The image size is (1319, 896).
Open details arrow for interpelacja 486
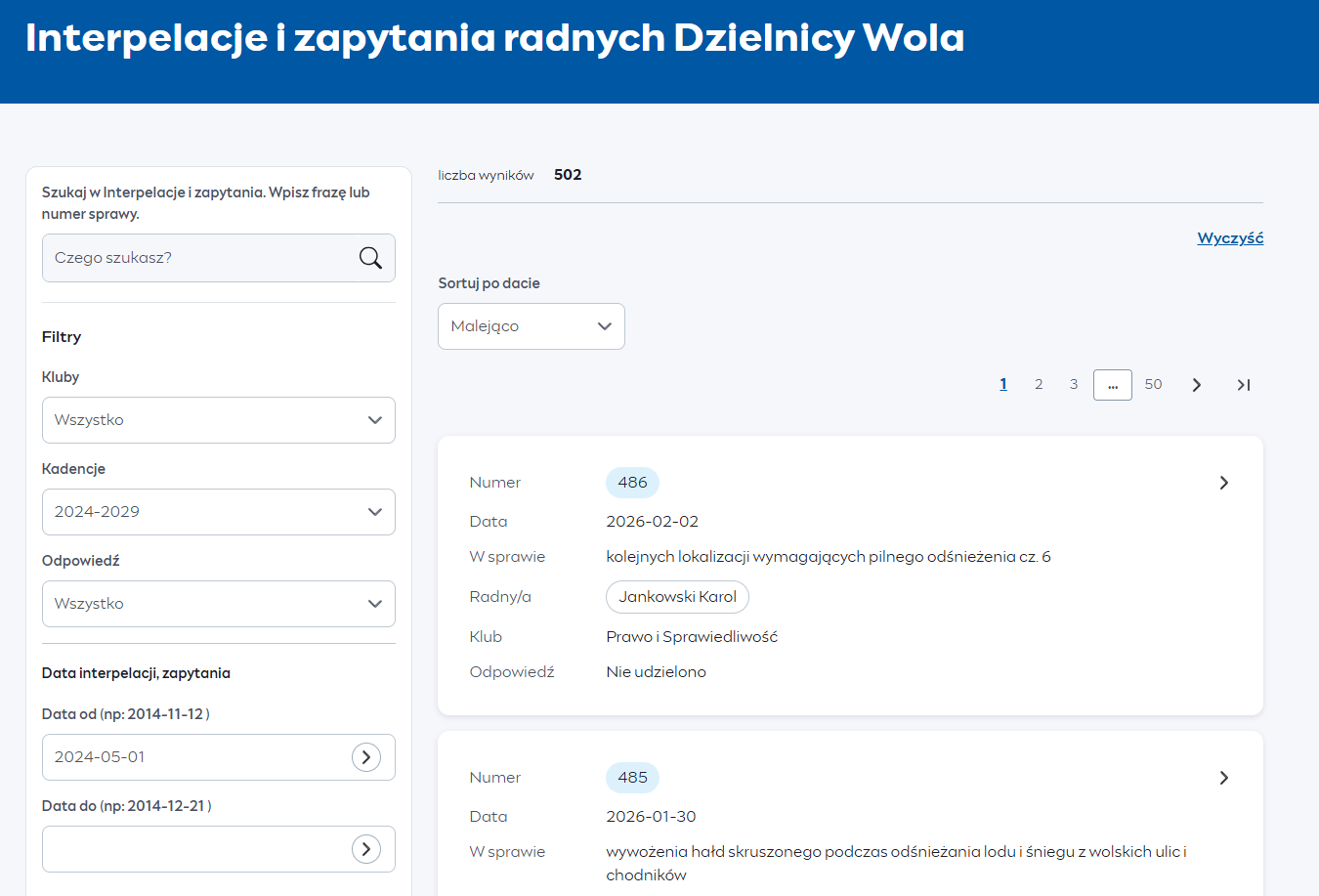click(1223, 483)
